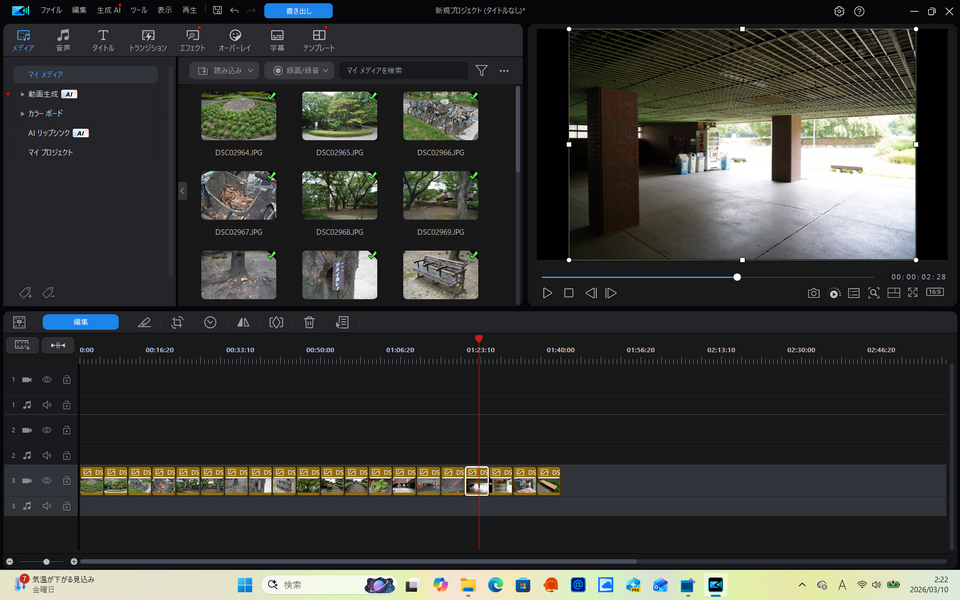Click the flip/mirror icon in timeline toolbar
The height and width of the screenshot is (600, 960).
[243, 322]
